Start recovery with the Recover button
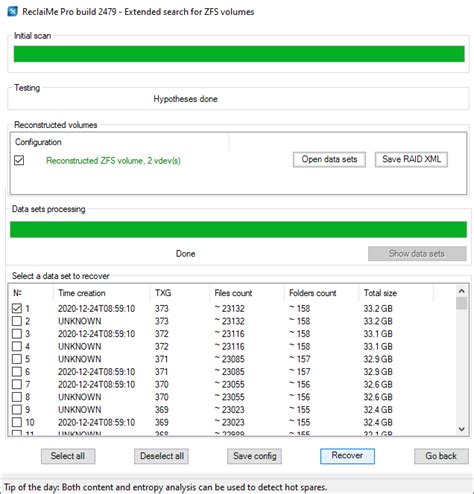 click(347, 456)
